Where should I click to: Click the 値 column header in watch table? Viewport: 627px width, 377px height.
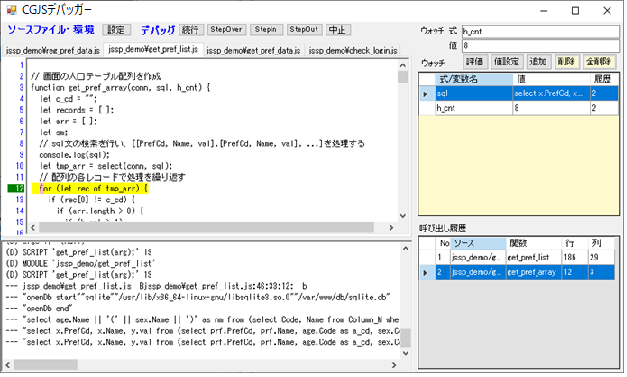point(552,79)
